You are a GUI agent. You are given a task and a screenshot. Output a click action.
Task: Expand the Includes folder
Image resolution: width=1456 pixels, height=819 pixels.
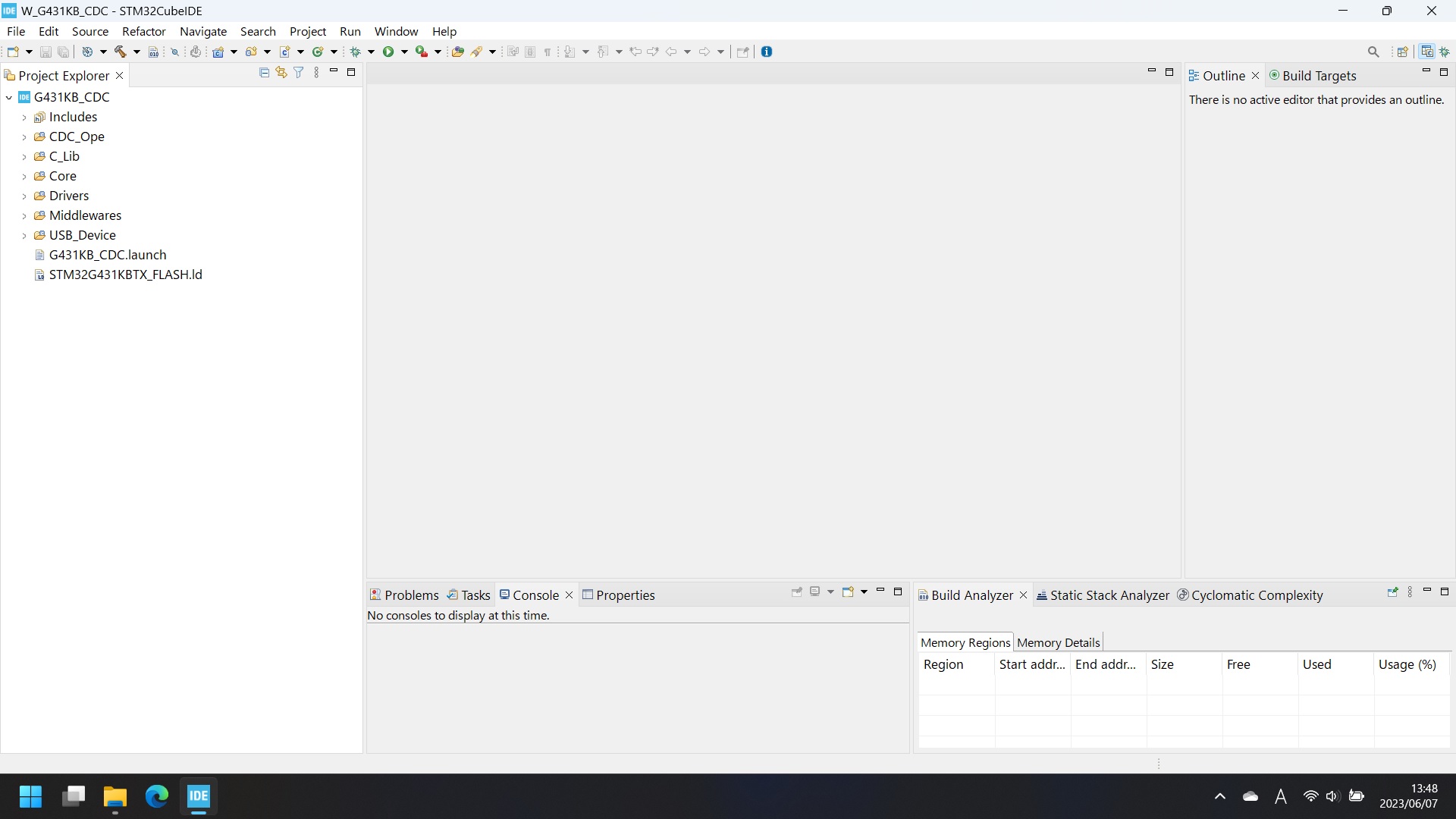tap(24, 118)
